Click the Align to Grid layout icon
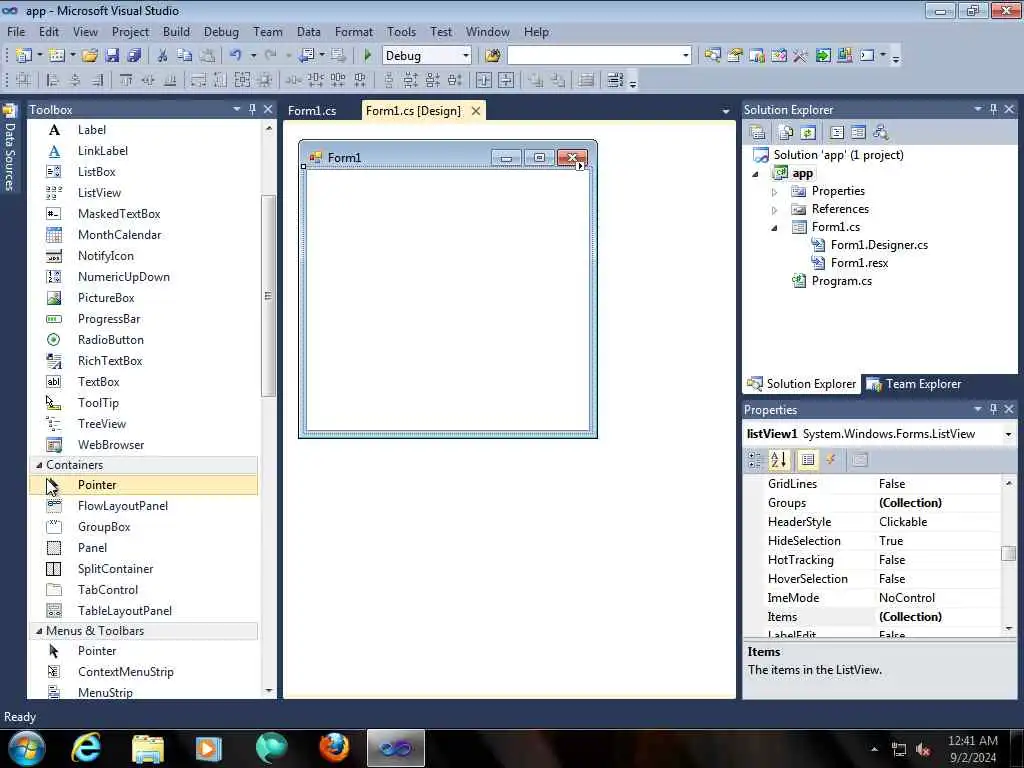The height and width of the screenshot is (768, 1024). [23, 80]
